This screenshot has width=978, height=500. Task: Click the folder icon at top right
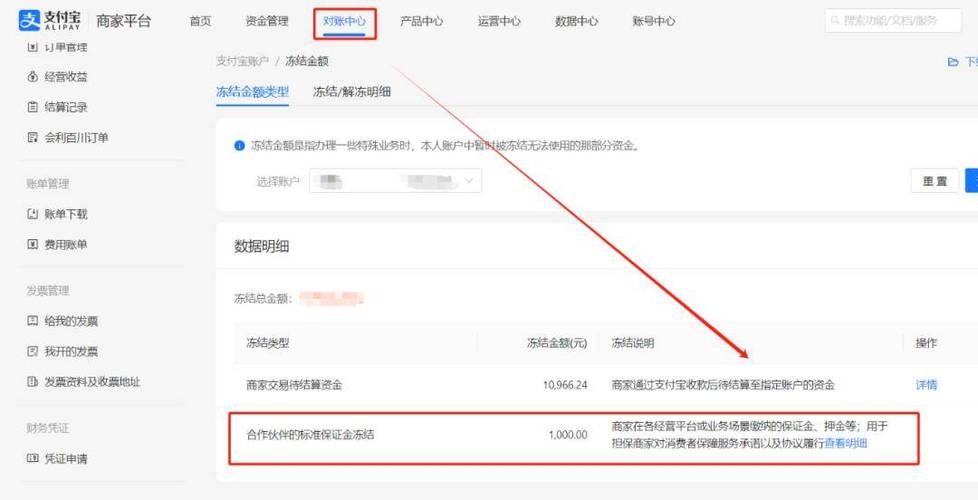(x=952, y=62)
